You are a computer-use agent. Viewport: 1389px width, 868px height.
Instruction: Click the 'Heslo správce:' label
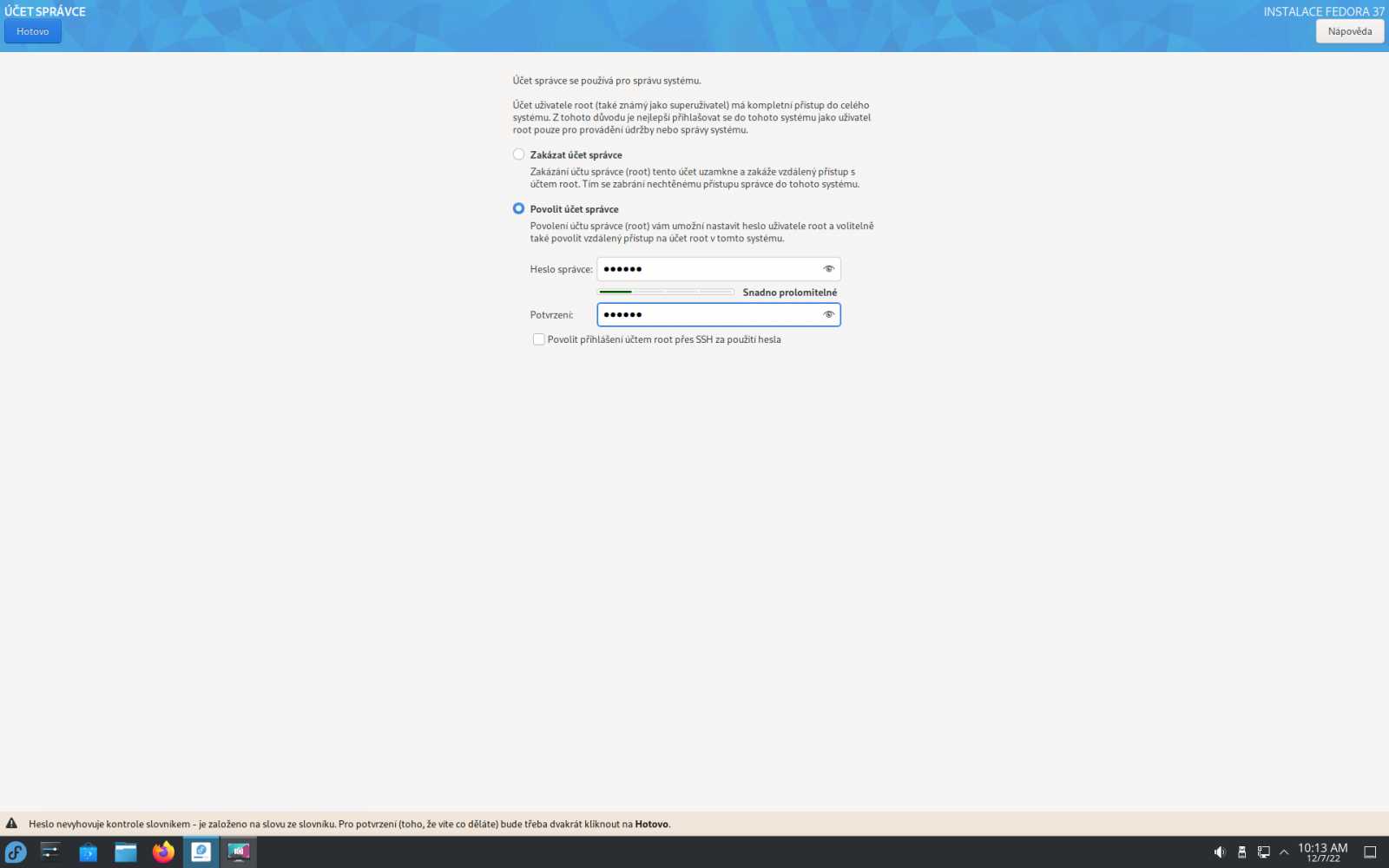click(x=562, y=269)
